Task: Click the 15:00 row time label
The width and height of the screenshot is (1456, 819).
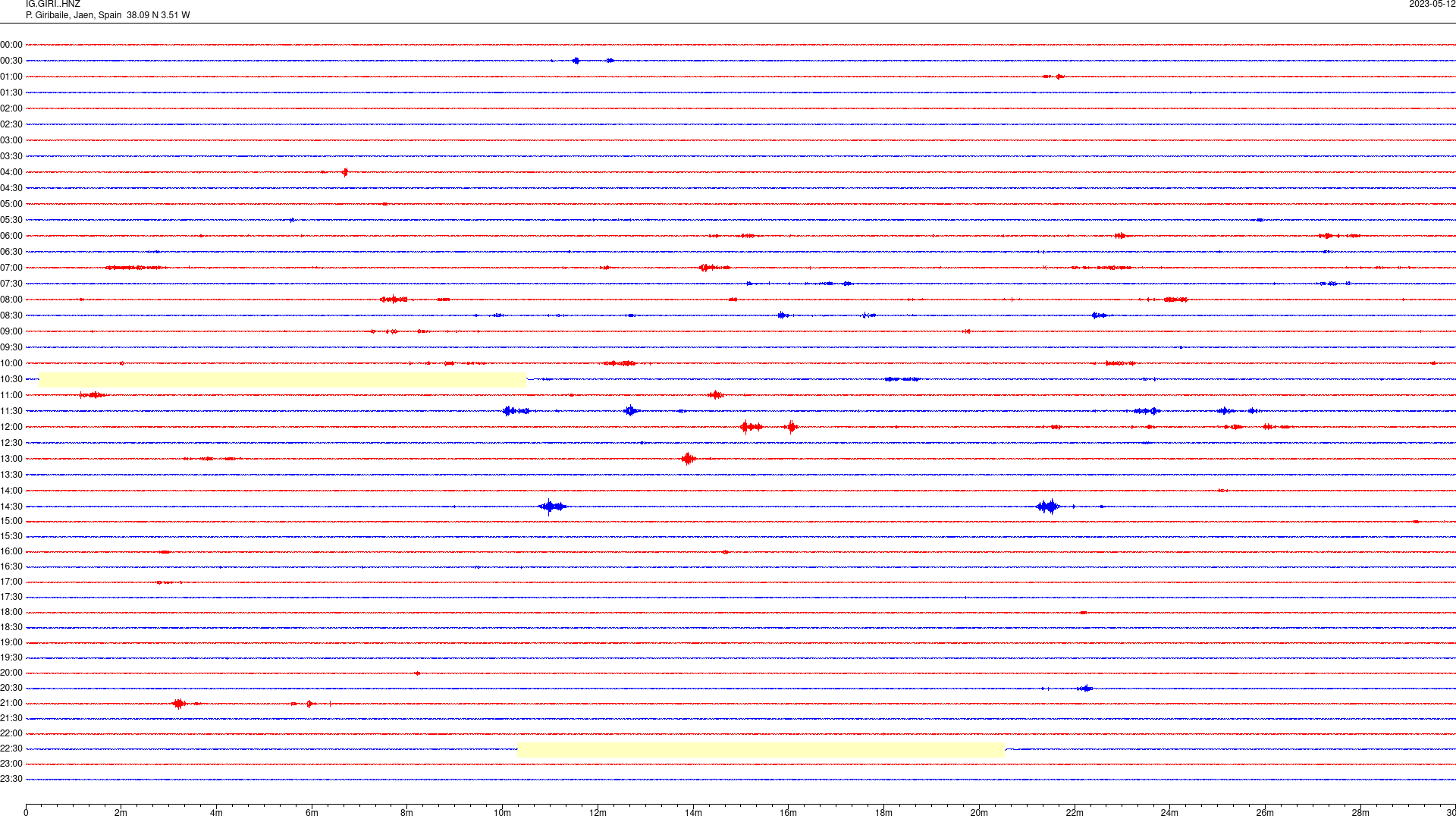Action: [x=11, y=521]
